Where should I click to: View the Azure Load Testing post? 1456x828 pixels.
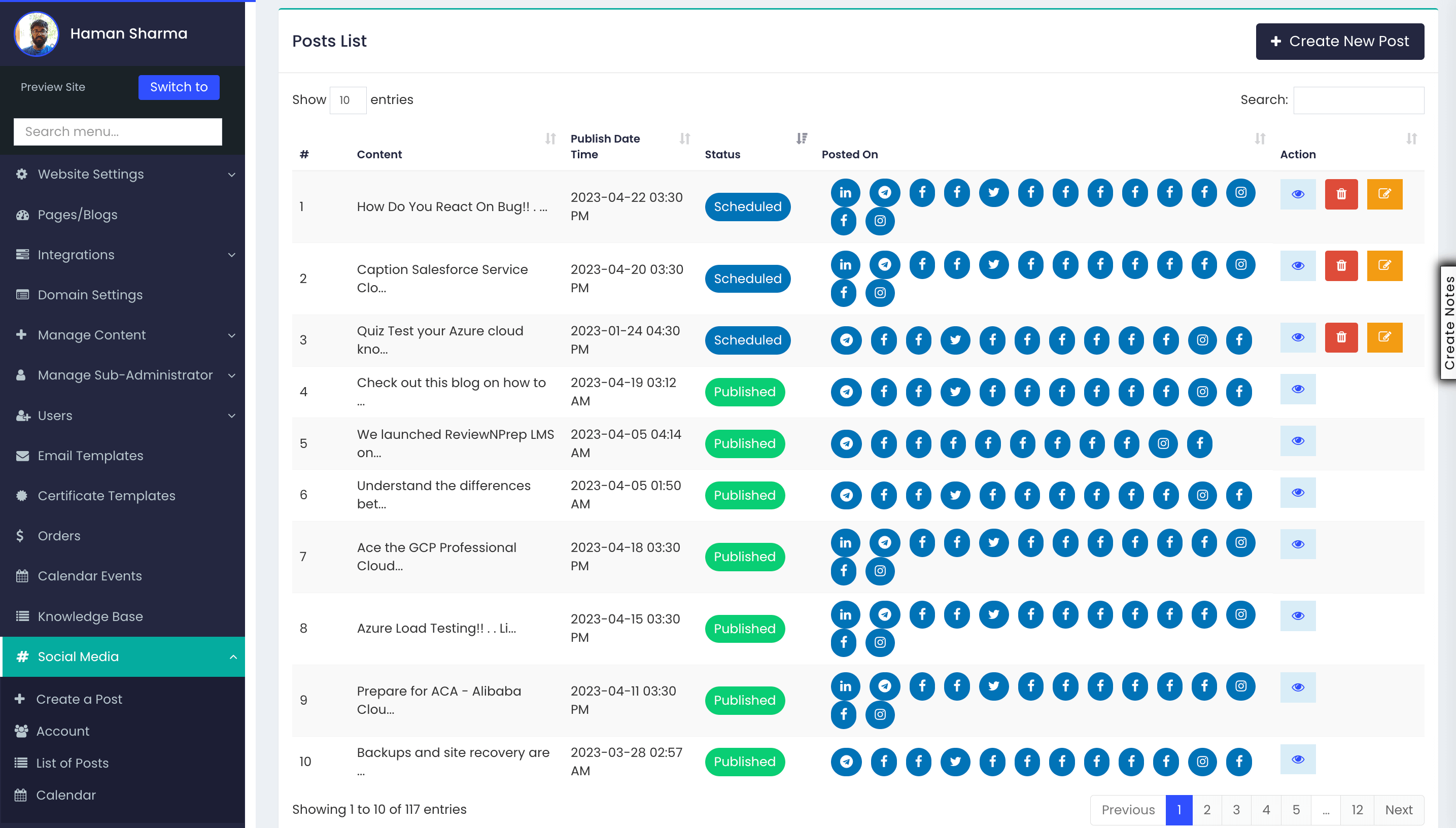(1297, 616)
